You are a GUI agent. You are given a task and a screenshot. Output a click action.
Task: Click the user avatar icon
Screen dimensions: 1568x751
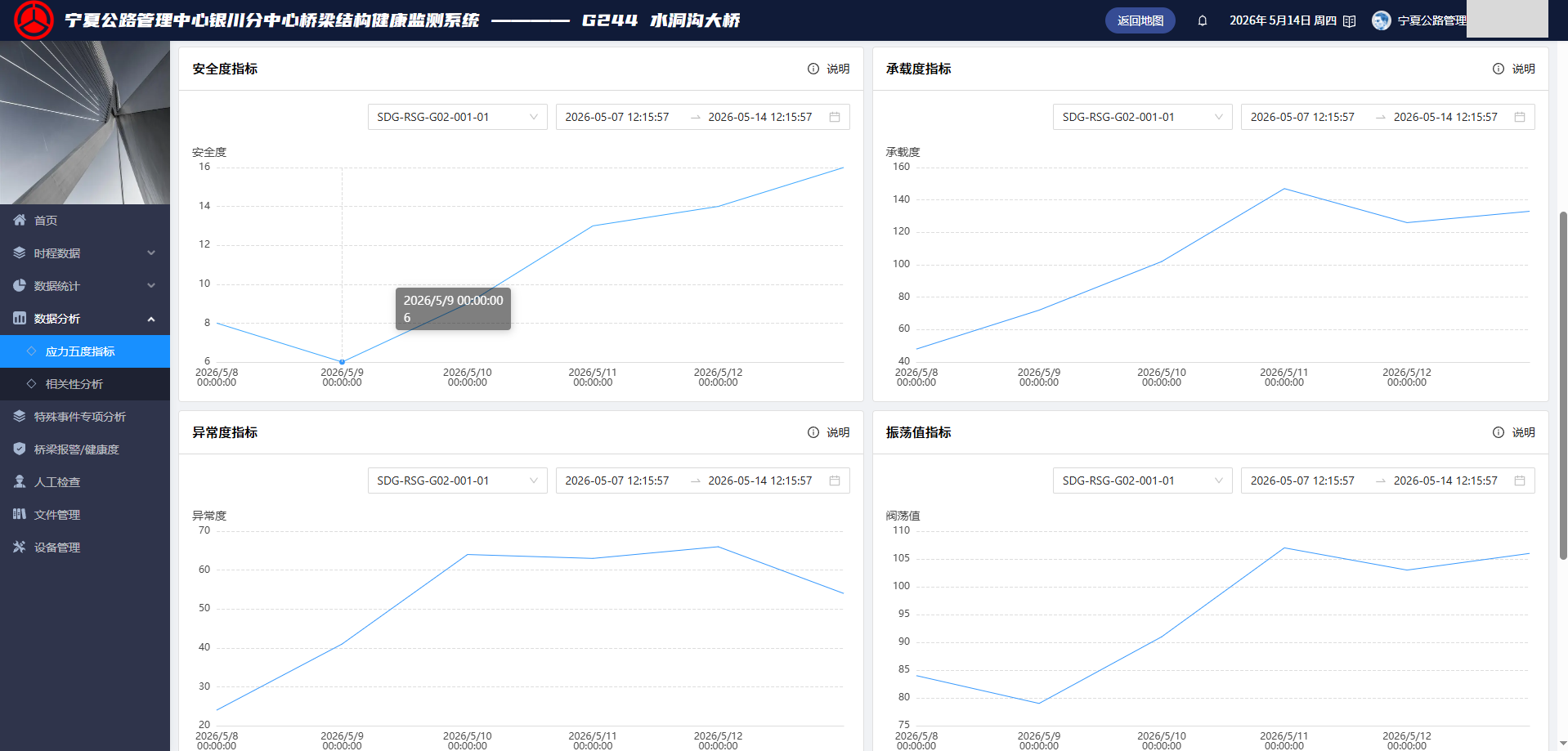point(1382,20)
